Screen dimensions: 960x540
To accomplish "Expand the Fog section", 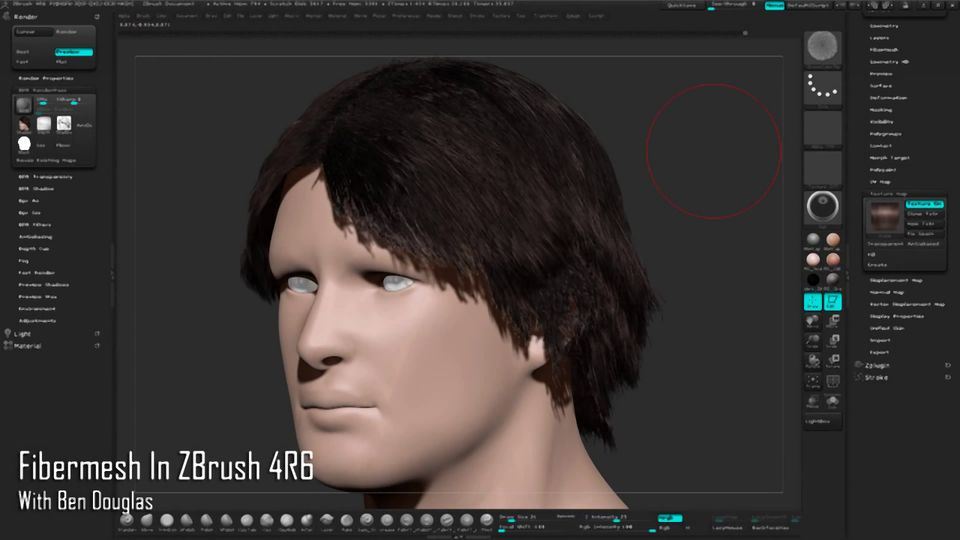I will (24, 261).
